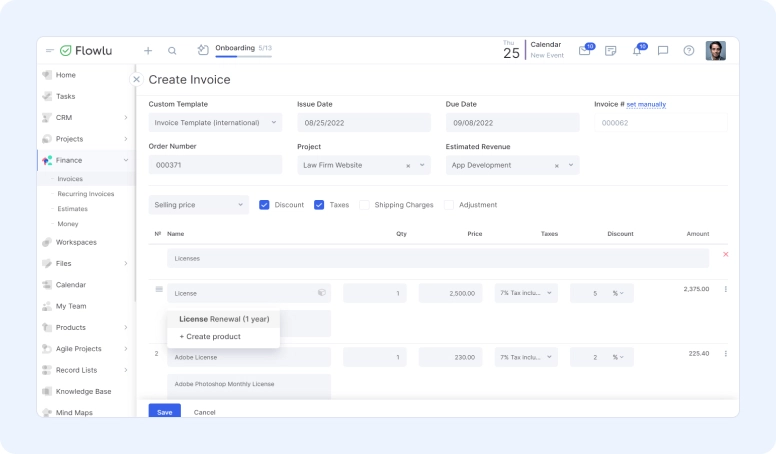This screenshot has height=454, width=776.
Task: Open the mail inbox icon
Action: click(585, 51)
